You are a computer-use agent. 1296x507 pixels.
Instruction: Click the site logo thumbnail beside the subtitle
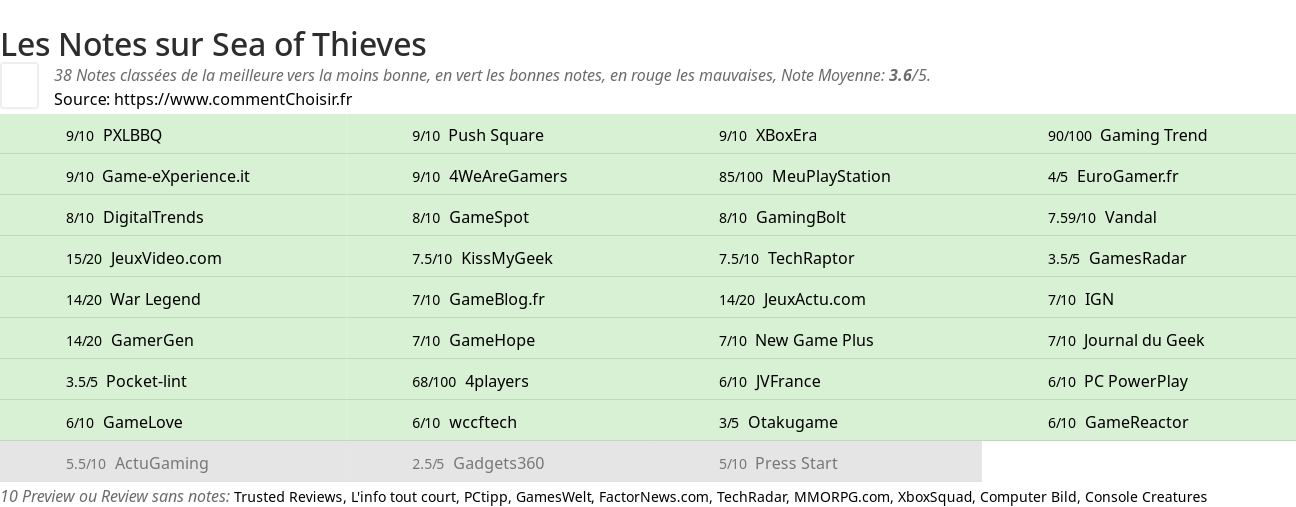pyautogui.click(x=19, y=85)
